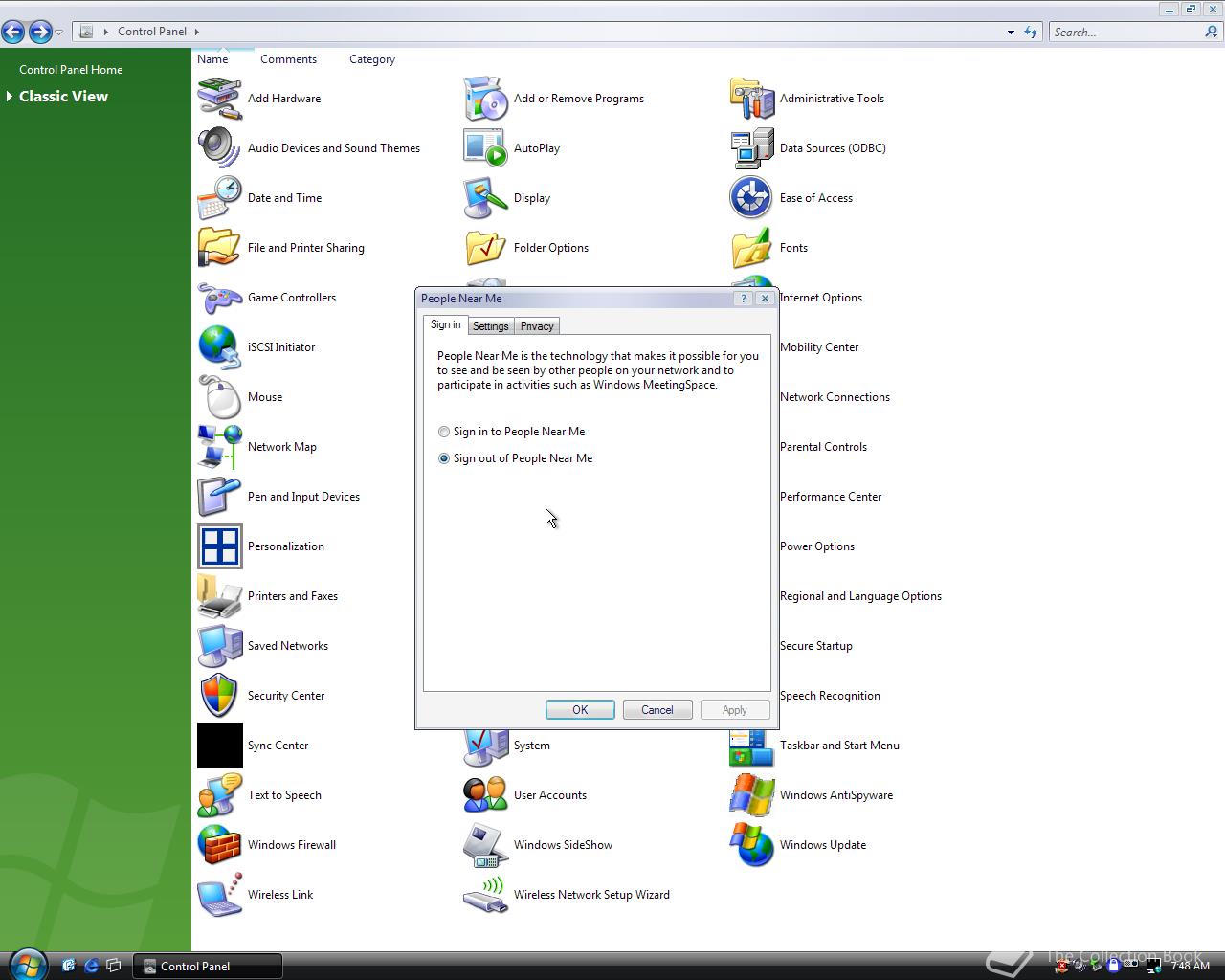Open recent pages dropdown beside Forward

pos(58,33)
